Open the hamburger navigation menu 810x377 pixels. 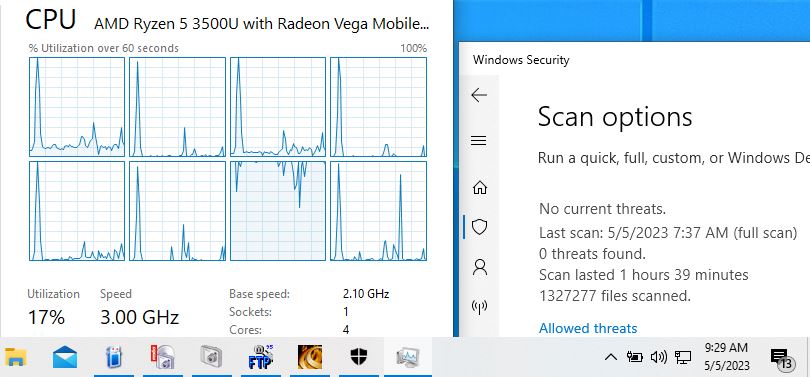click(x=479, y=140)
